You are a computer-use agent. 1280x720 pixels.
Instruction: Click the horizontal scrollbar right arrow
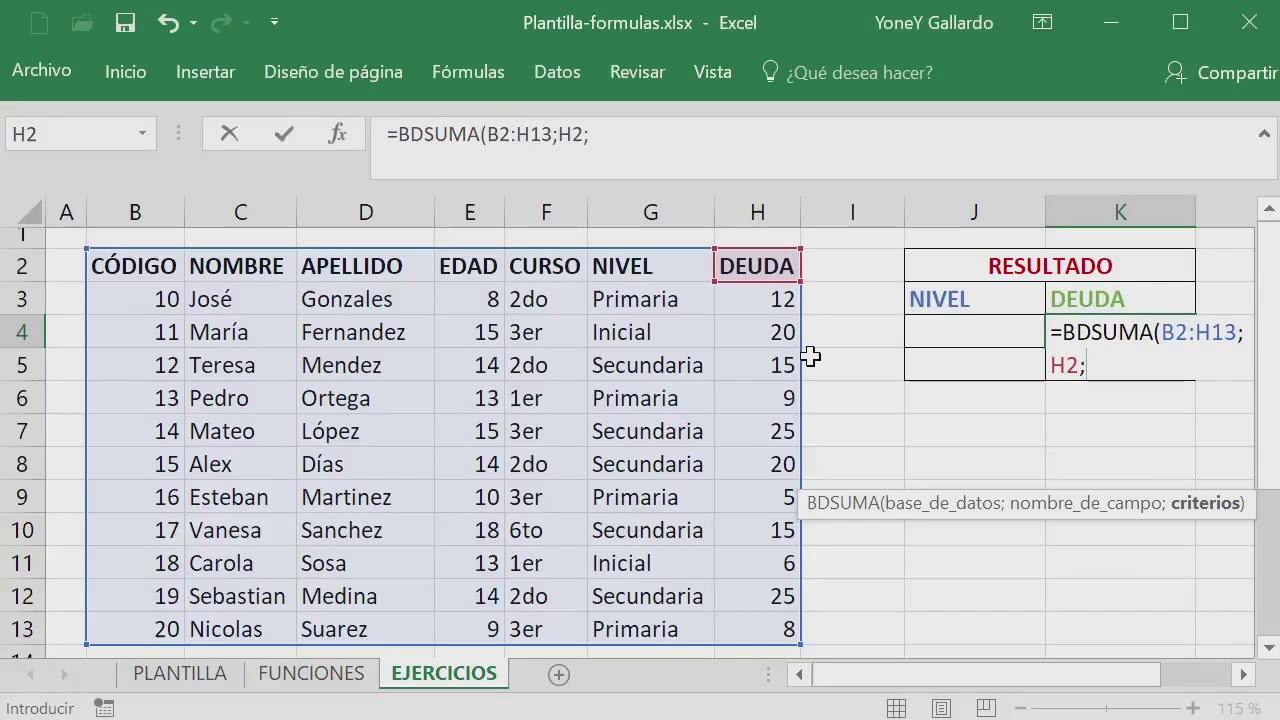[x=1243, y=675]
